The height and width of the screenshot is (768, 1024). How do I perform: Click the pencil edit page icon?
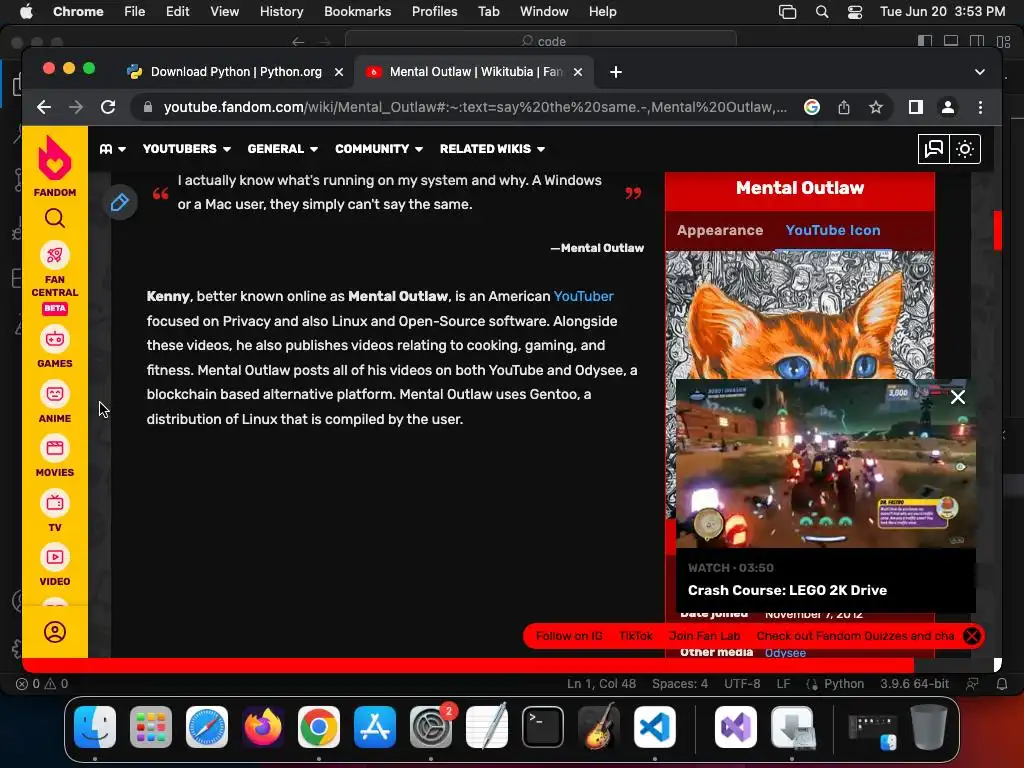click(x=120, y=202)
